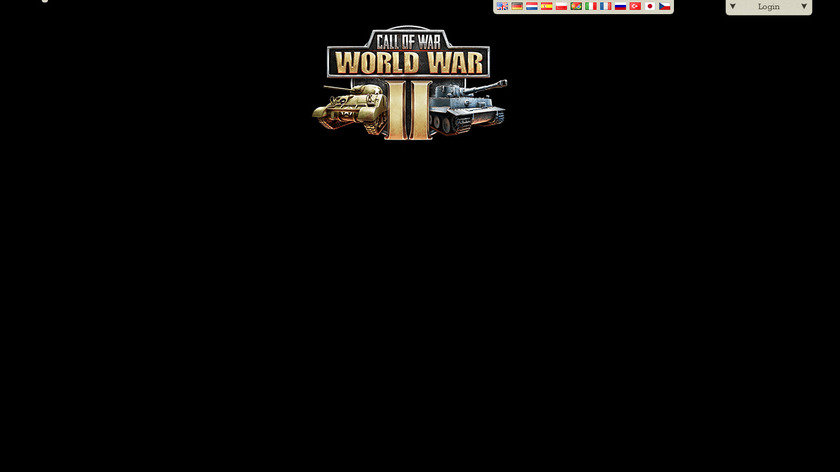Switch to Portuguese via its flag
Viewport: 840px width, 472px height.
(576, 6)
